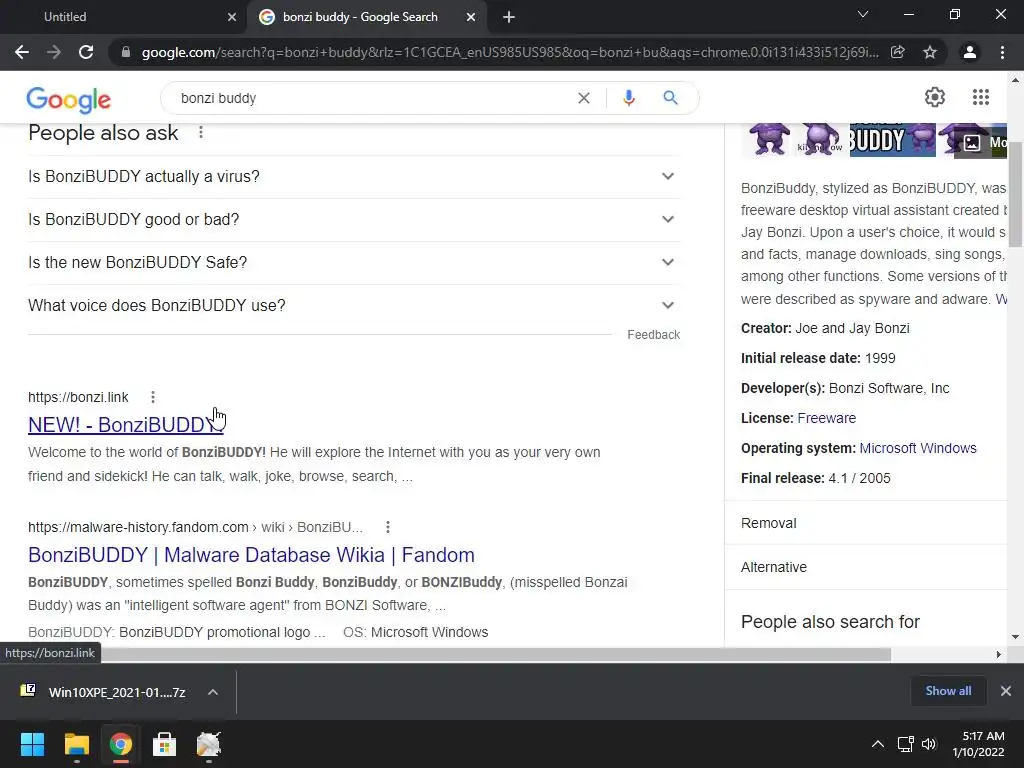Open Windows Start menu
The height and width of the screenshot is (768, 1024).
pos(32,744)
